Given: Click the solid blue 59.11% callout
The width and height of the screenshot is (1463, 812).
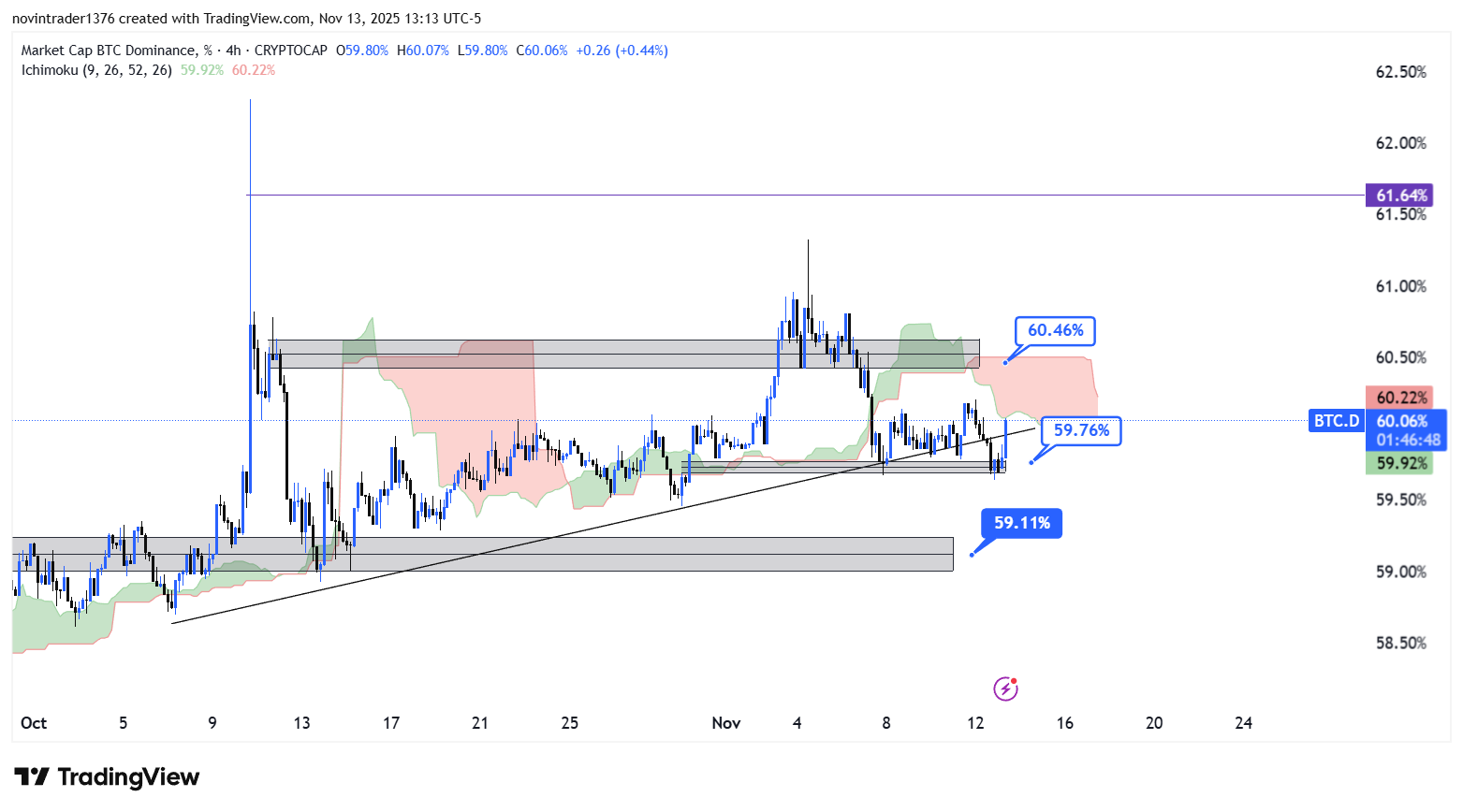Looking at the screenshot, I should click(x=1021, y=523).
